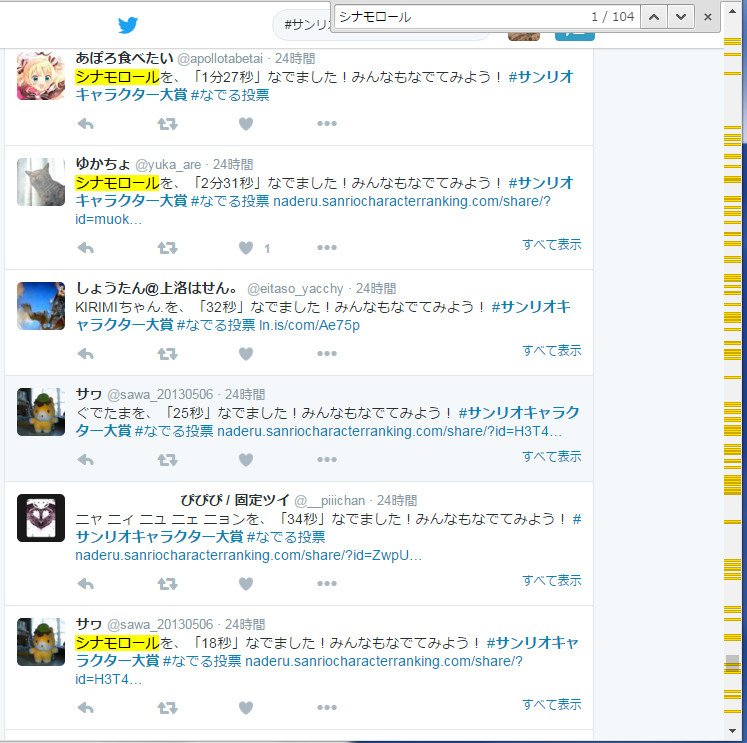Go to next find result
The width and height of the screenshot is (747, 743).
coord(681,17)
